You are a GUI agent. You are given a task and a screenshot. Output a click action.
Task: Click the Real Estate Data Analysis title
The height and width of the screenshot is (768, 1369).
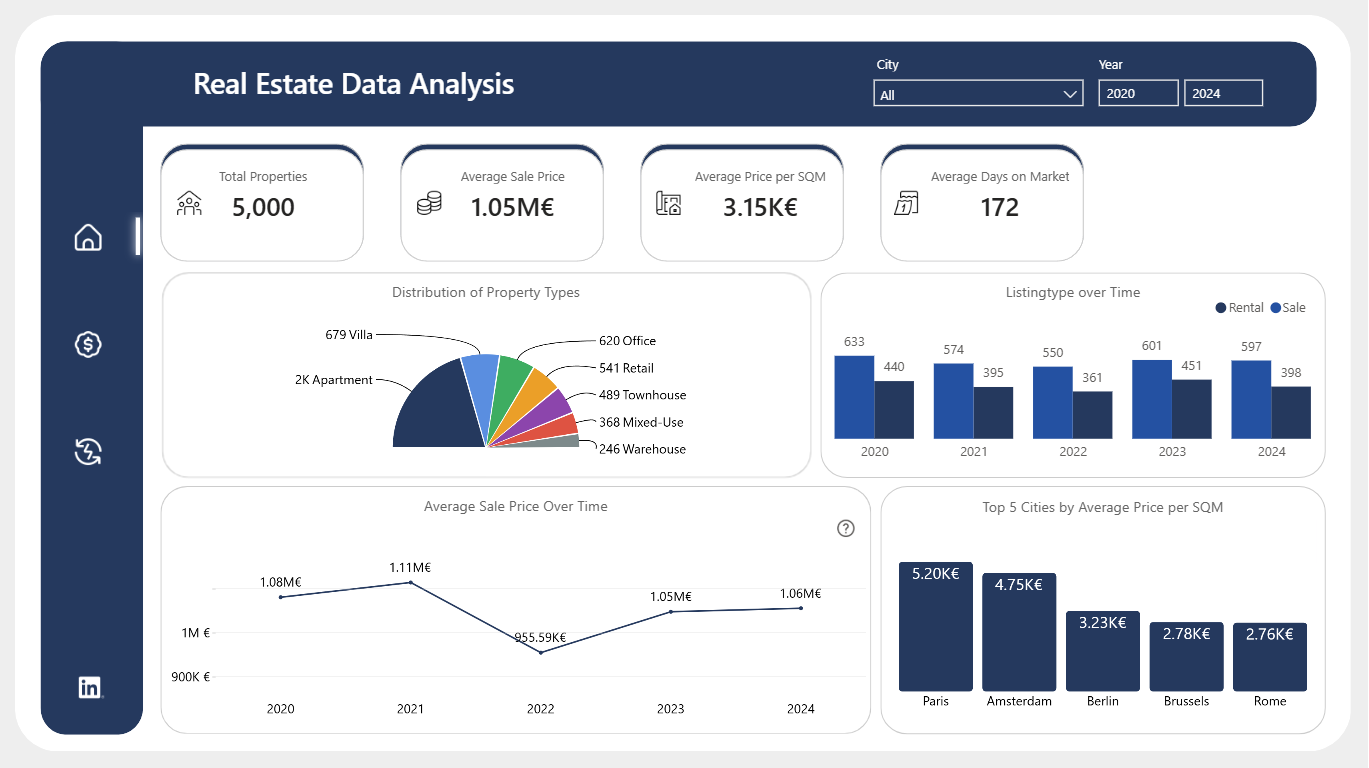pyautogui.click(x=353, y=84)
